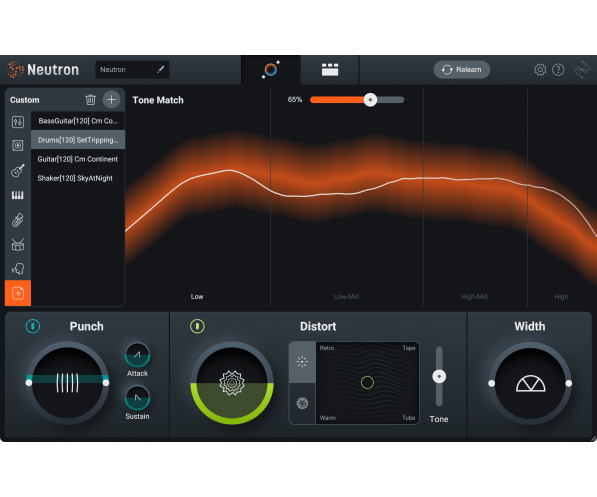This screenshot has height=497, width=597.
Task: Toggle the Punch module power button
Action: point(33,326)
